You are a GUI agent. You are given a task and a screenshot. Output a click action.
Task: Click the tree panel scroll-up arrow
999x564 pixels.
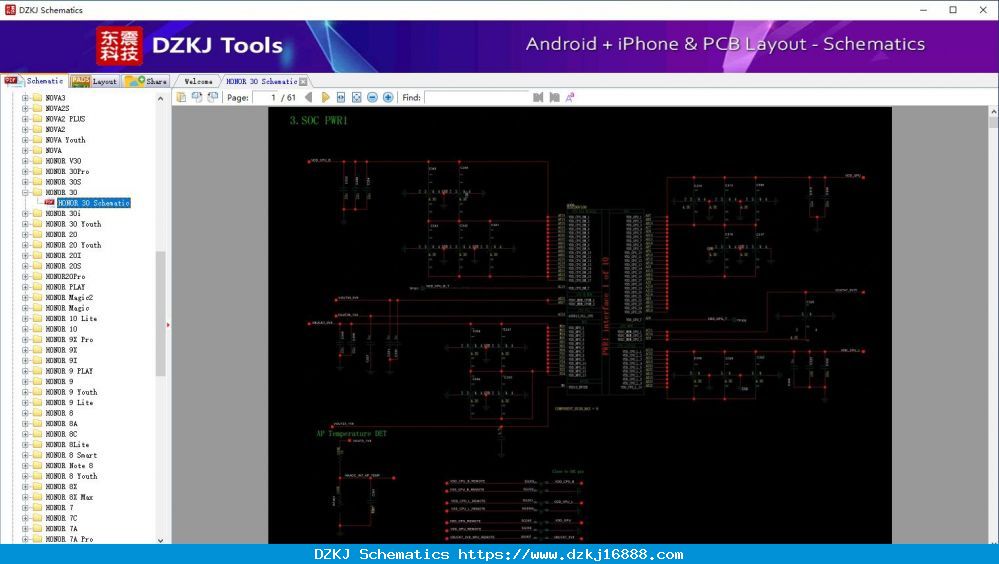(x=161, y=99)
